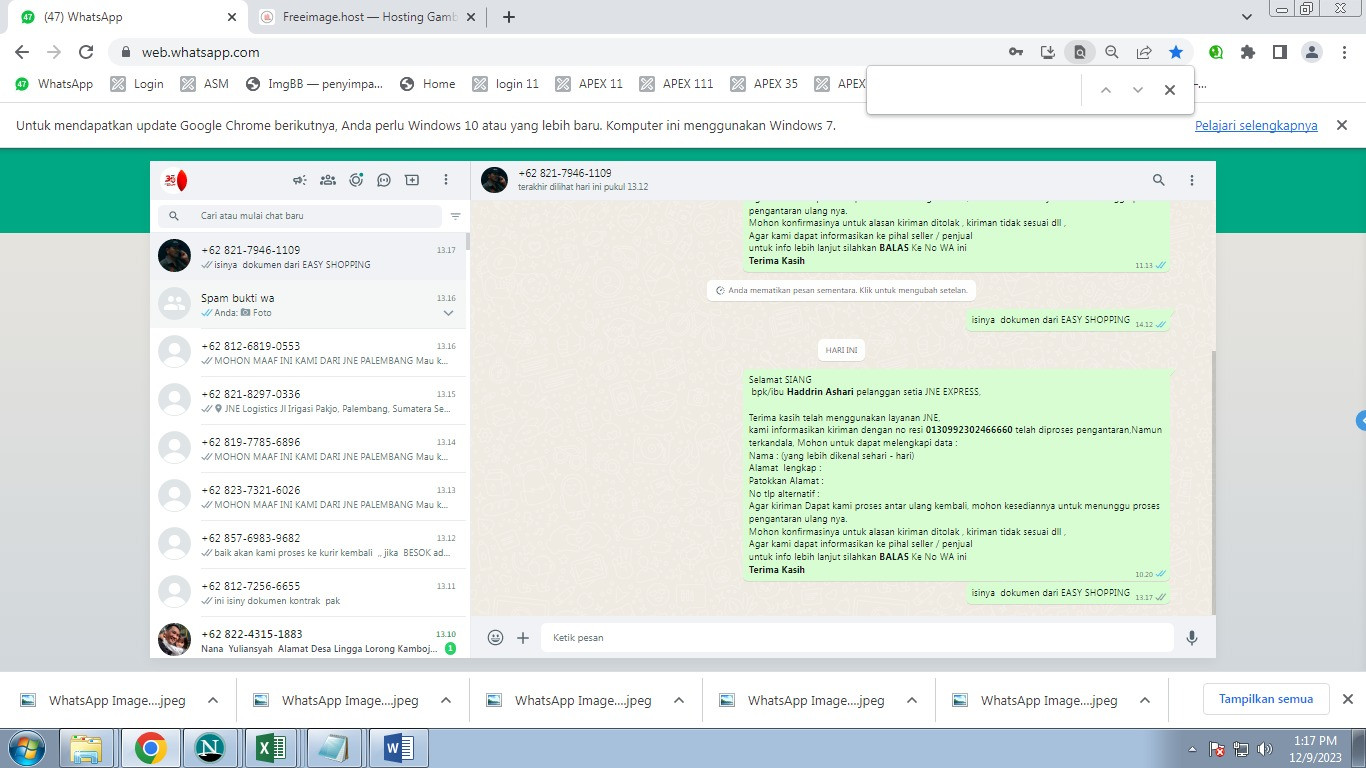1366x768 pixels.
Task: Open 'Login' bookmark
Action: (x=137, y=84)
